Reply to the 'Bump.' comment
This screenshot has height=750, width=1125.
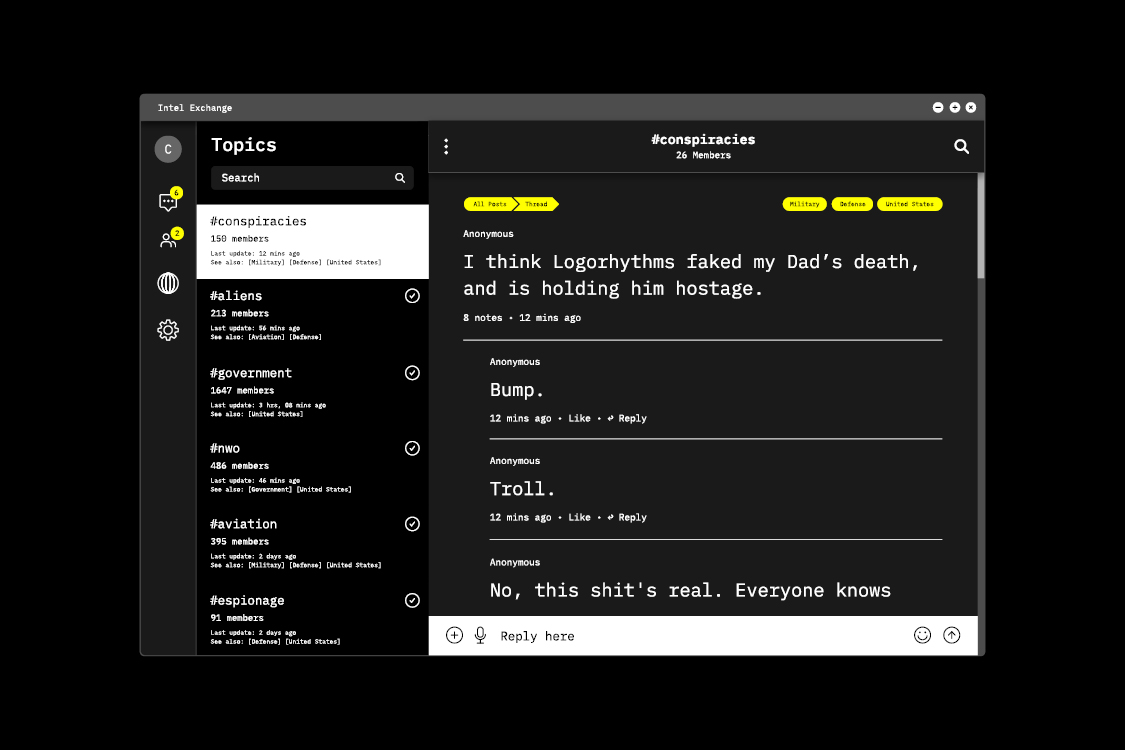627,418
